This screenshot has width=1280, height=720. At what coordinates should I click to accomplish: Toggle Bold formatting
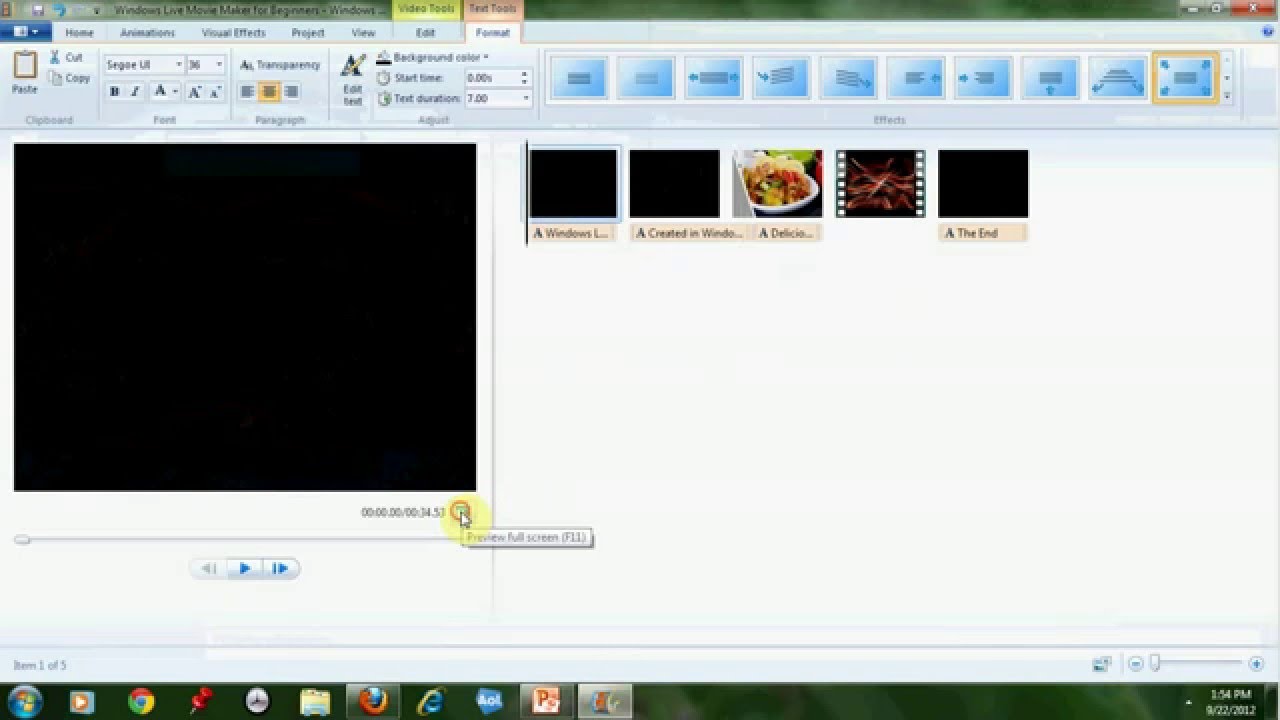coord(114,92)
